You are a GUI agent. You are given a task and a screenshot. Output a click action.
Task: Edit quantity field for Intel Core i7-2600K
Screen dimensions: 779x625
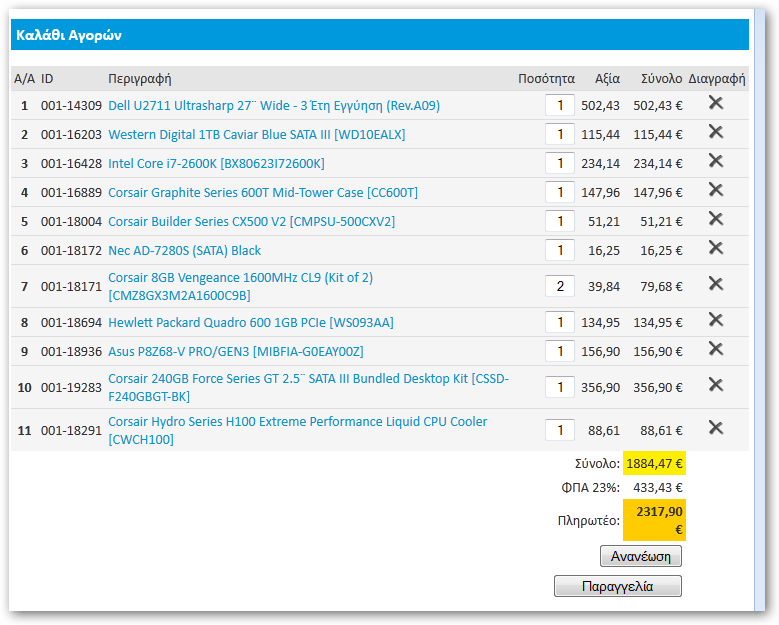tap(560, 163)
